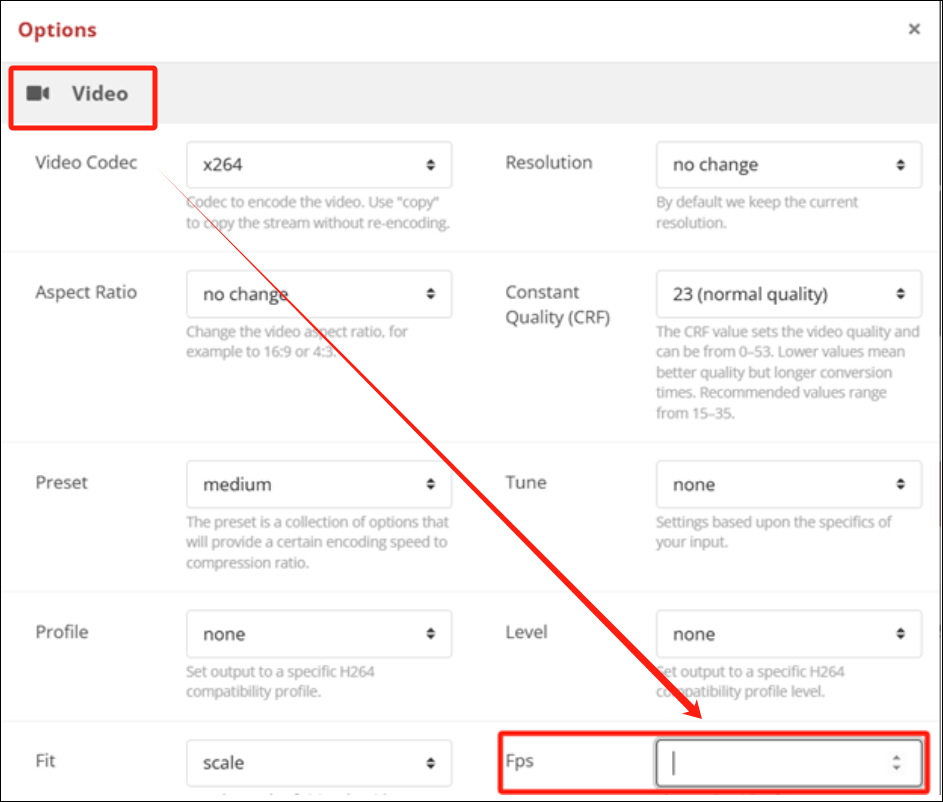Click the Preset label
The height and width of the screenshot is (802, 943).
(61, 483)
